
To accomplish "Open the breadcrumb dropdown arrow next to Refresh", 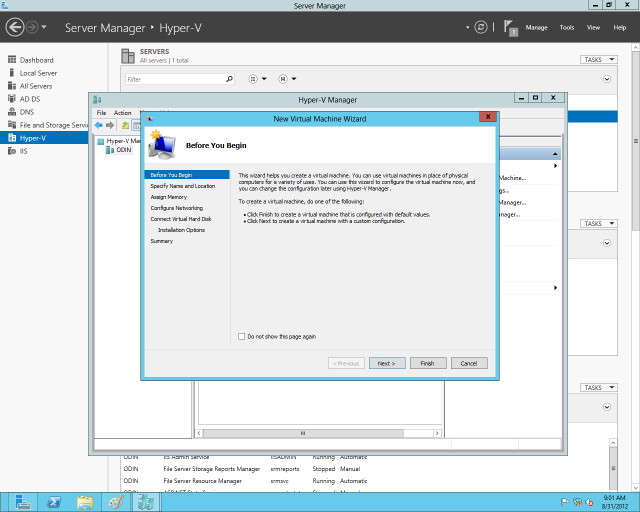I will pos(467,27).
